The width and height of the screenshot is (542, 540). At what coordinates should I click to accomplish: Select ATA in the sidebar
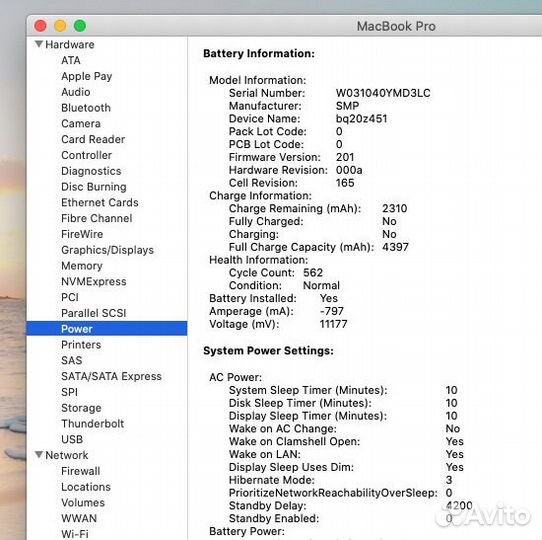(71, 60)
